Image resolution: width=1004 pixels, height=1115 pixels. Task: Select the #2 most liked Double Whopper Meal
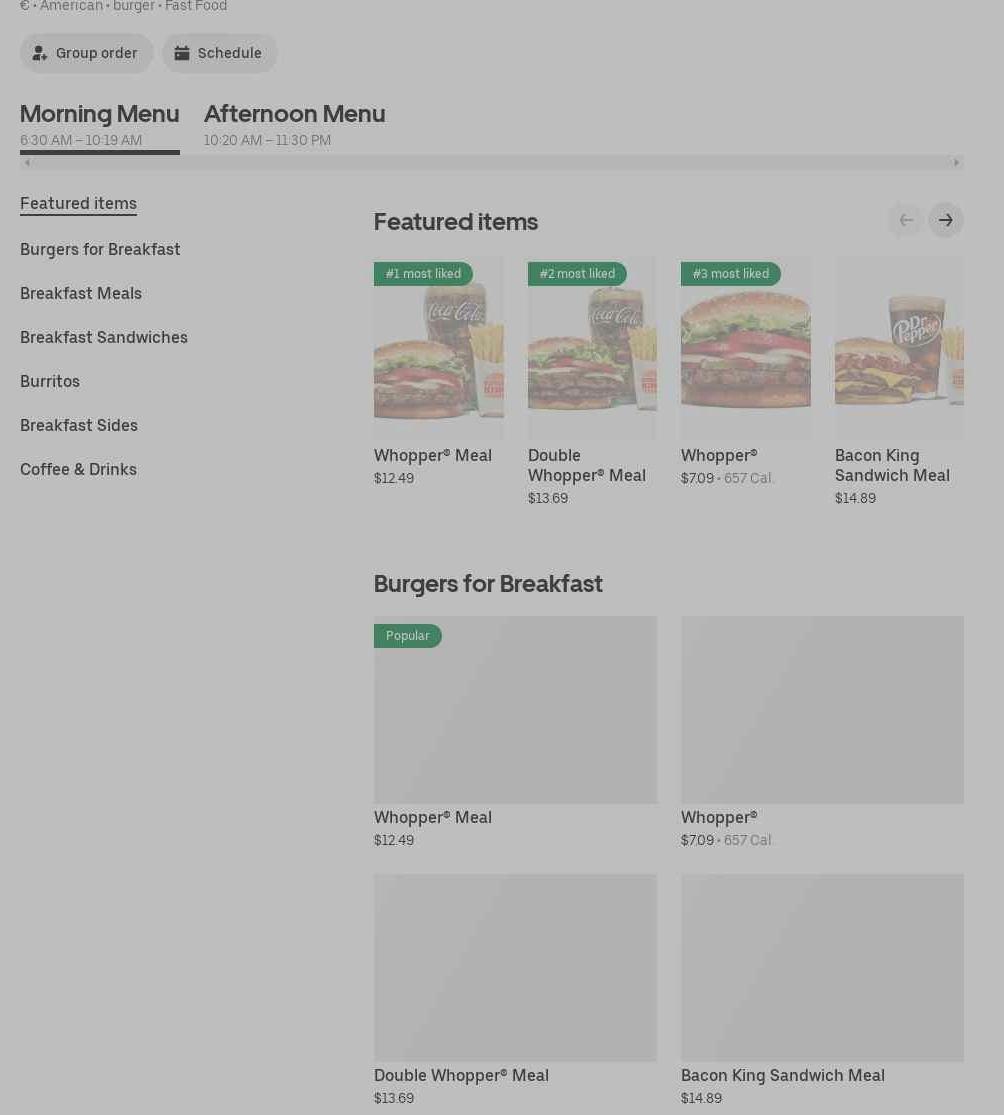592,350
